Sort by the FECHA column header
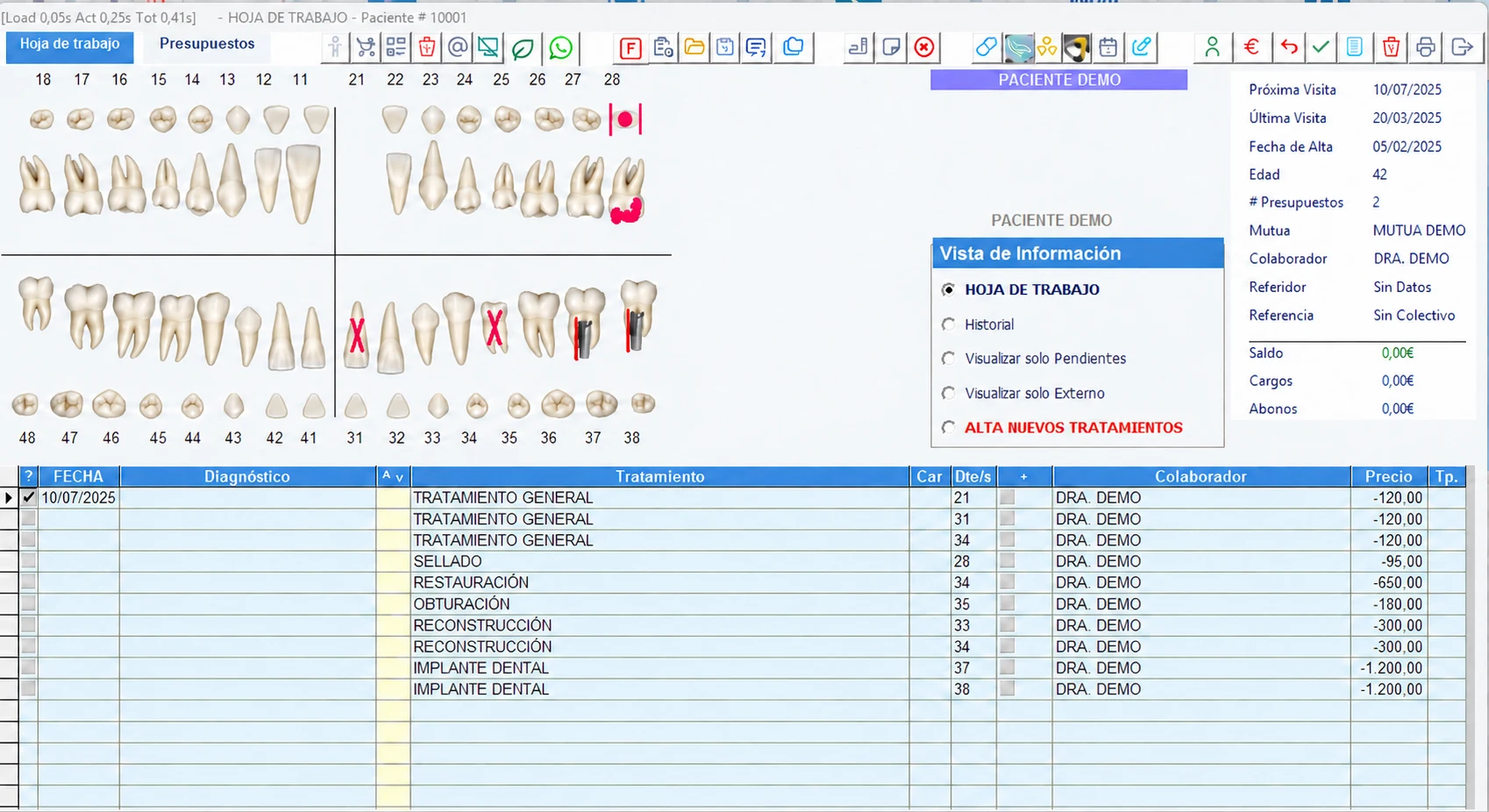This screenshot has height=812, width=1489. pyautogui.click(x=78, y=476)
